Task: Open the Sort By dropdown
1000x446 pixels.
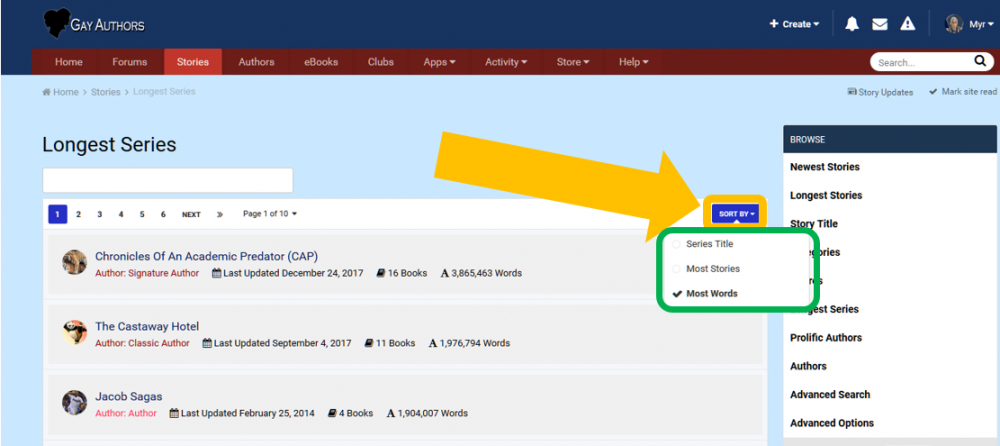Action: click(735, 214)
